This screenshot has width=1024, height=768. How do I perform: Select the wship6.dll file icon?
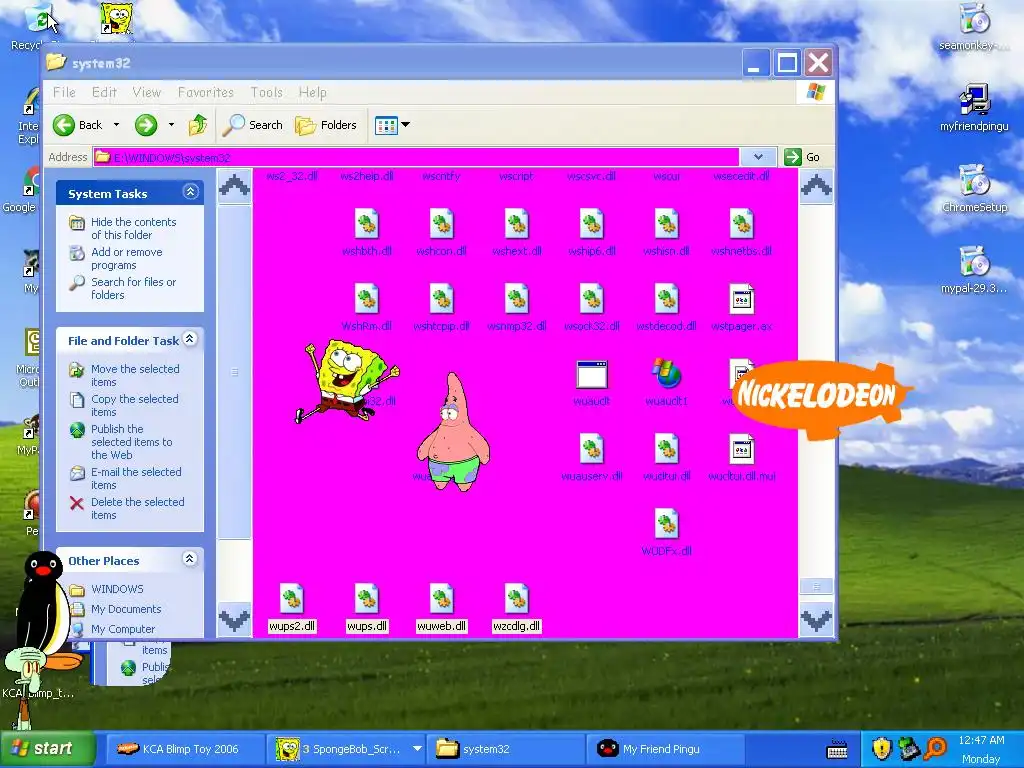click(x=592, y=224)
